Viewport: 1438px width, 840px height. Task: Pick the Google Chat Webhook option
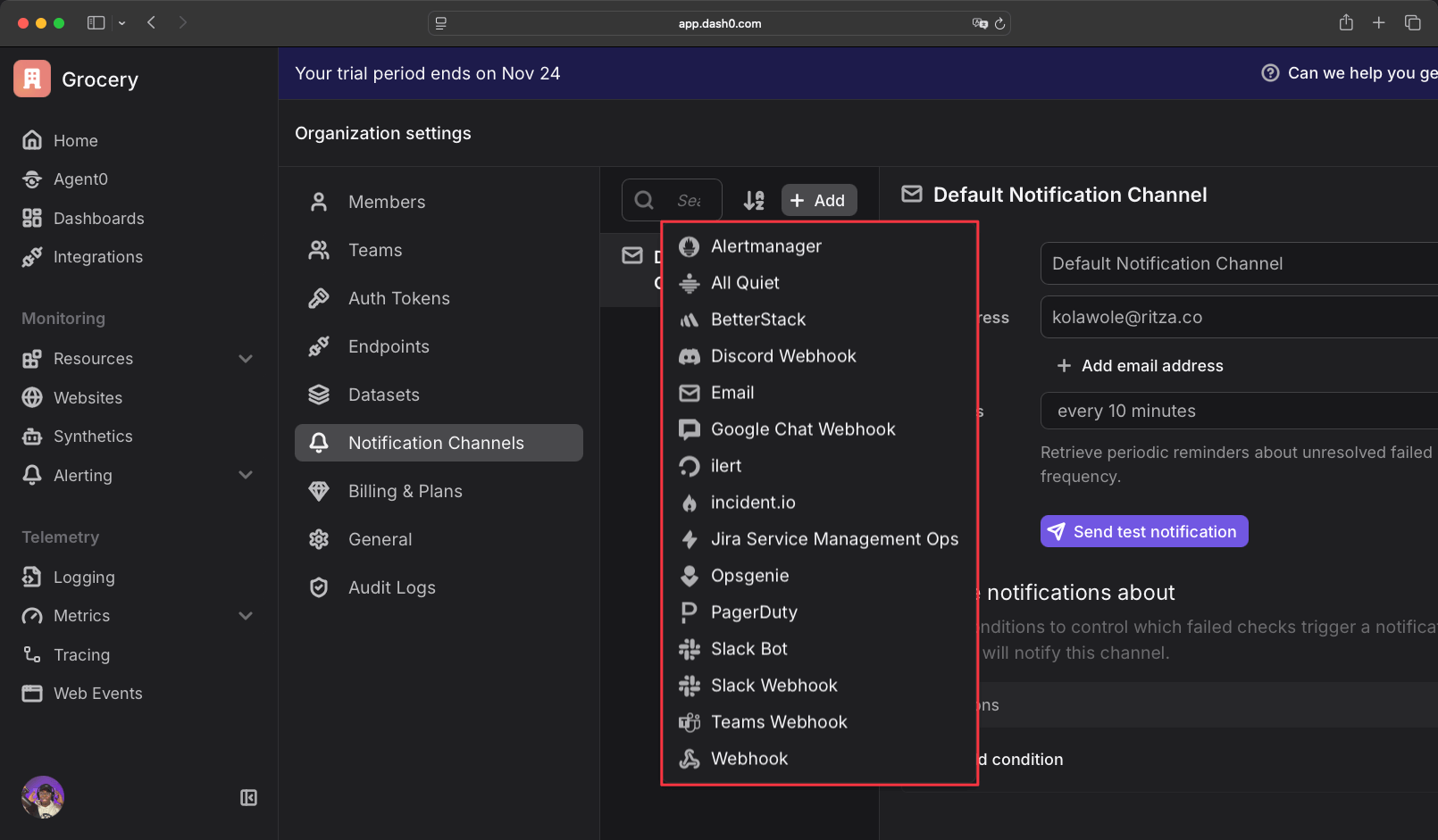click(x=802, y=428)
